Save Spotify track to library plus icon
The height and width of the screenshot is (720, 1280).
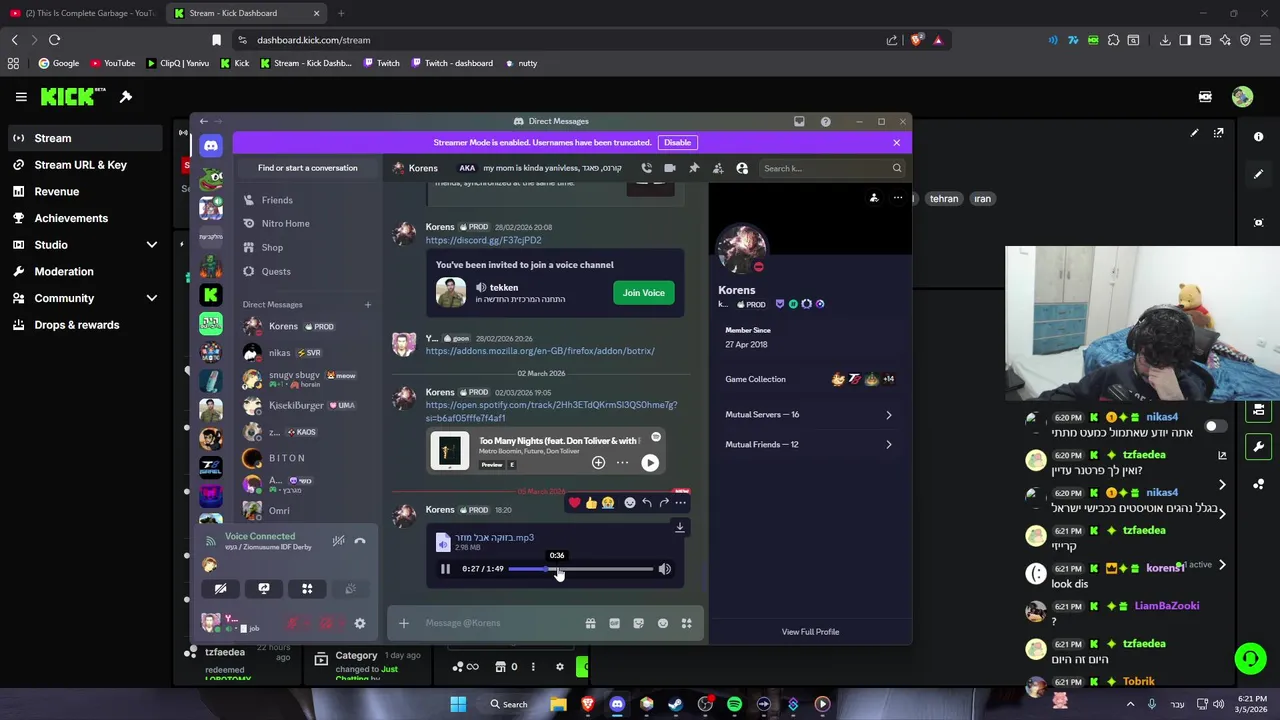(x=598, y=462)
